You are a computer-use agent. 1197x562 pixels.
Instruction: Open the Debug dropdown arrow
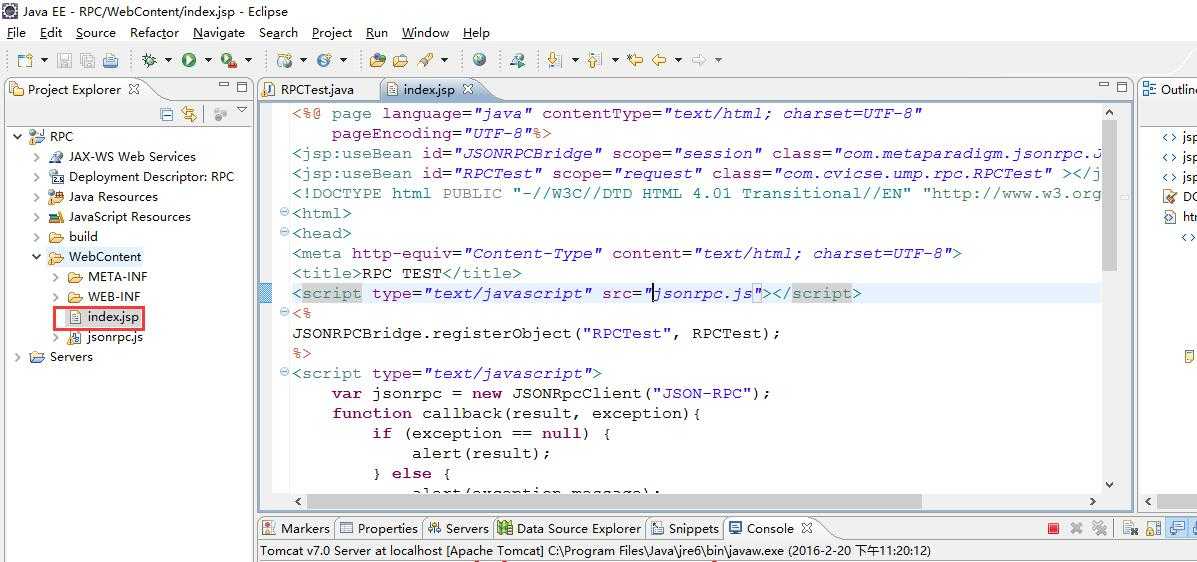pos(167,60)
